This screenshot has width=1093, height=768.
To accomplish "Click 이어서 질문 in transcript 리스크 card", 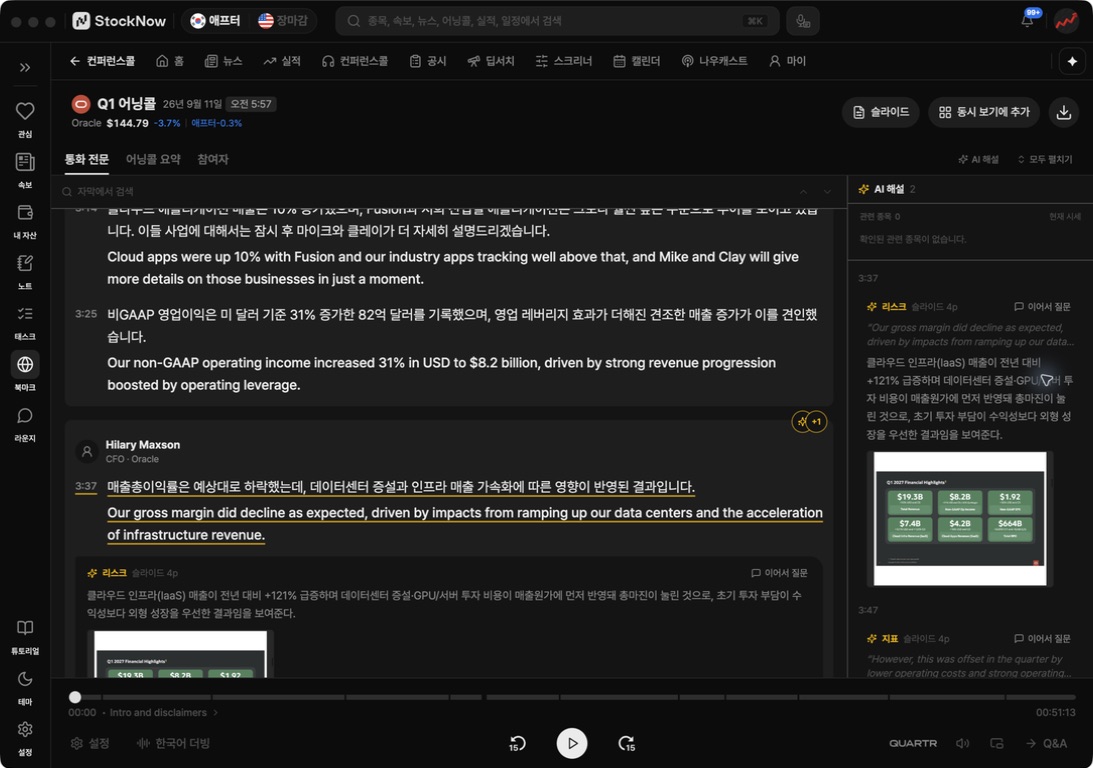I will click(779, 573).
